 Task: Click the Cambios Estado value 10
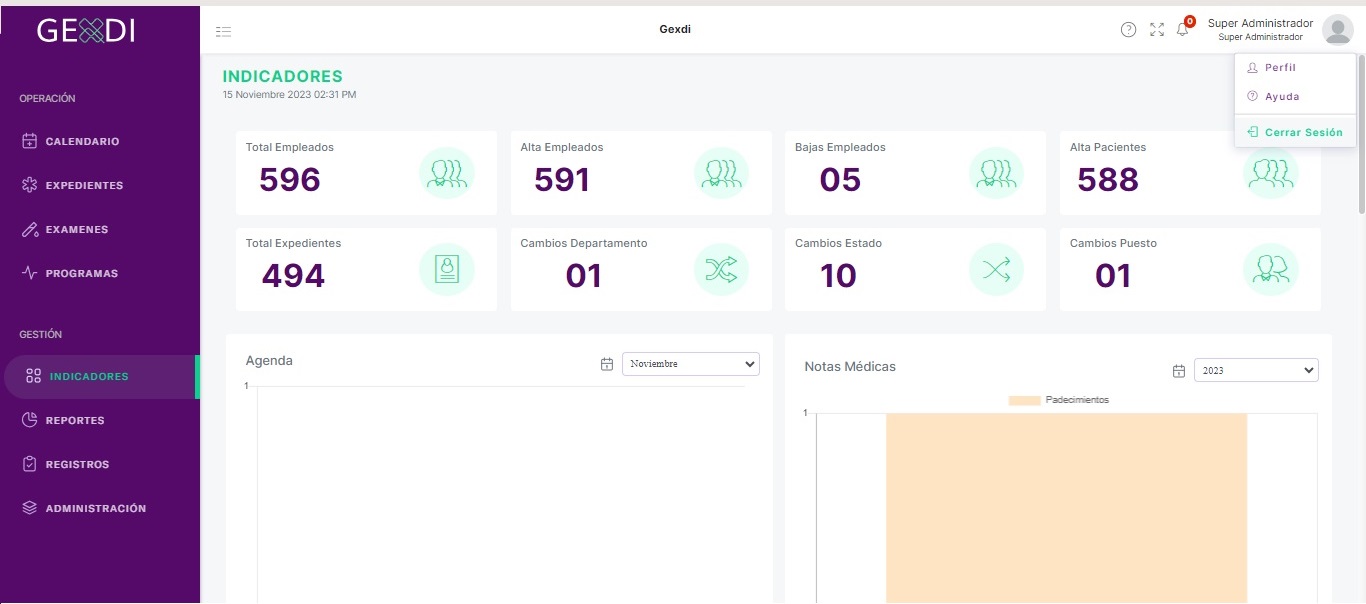[838, 275]
